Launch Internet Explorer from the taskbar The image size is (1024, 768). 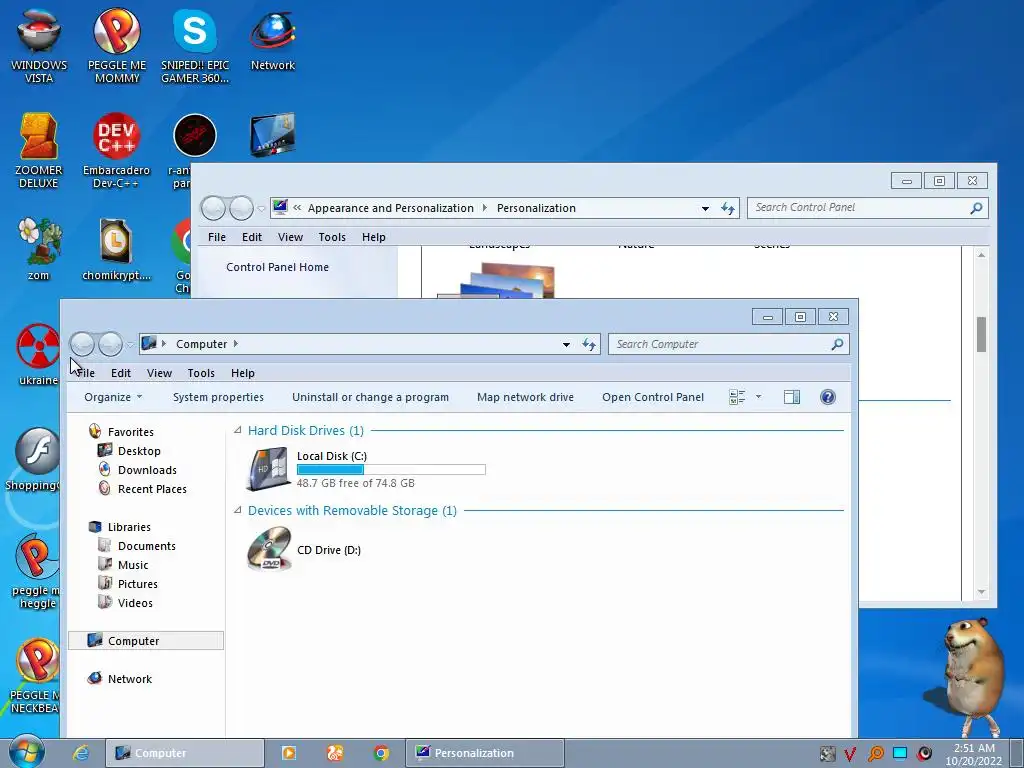(81, 753)
